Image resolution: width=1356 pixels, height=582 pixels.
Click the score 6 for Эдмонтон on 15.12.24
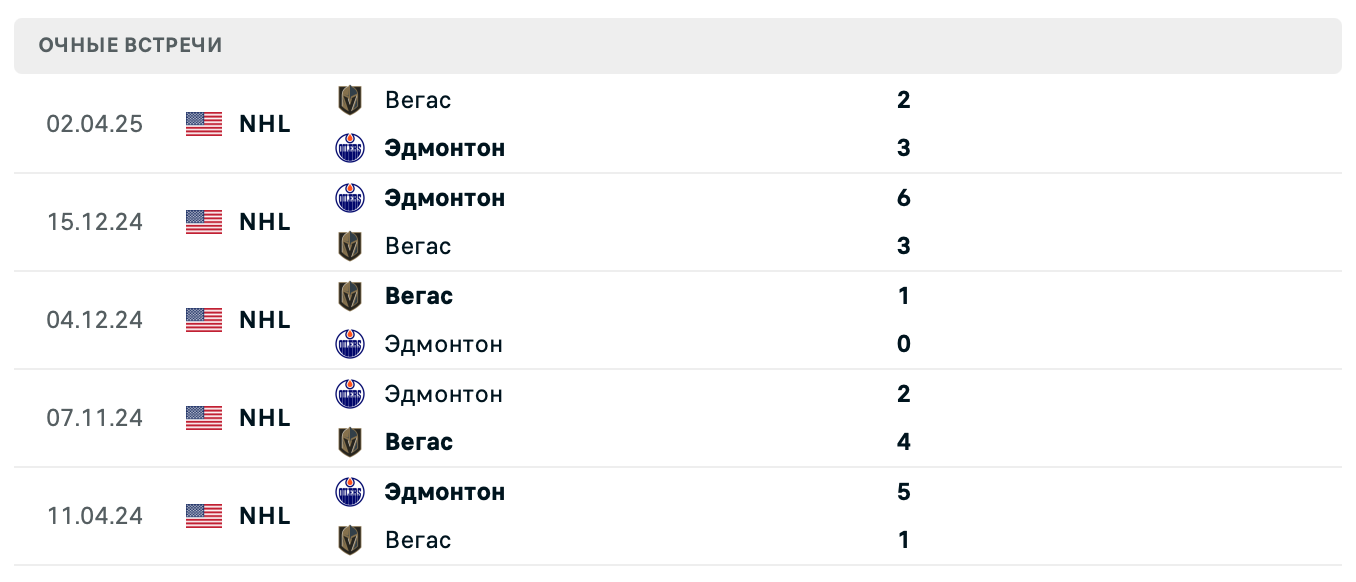pyautogui.click(x=903, y=198)
